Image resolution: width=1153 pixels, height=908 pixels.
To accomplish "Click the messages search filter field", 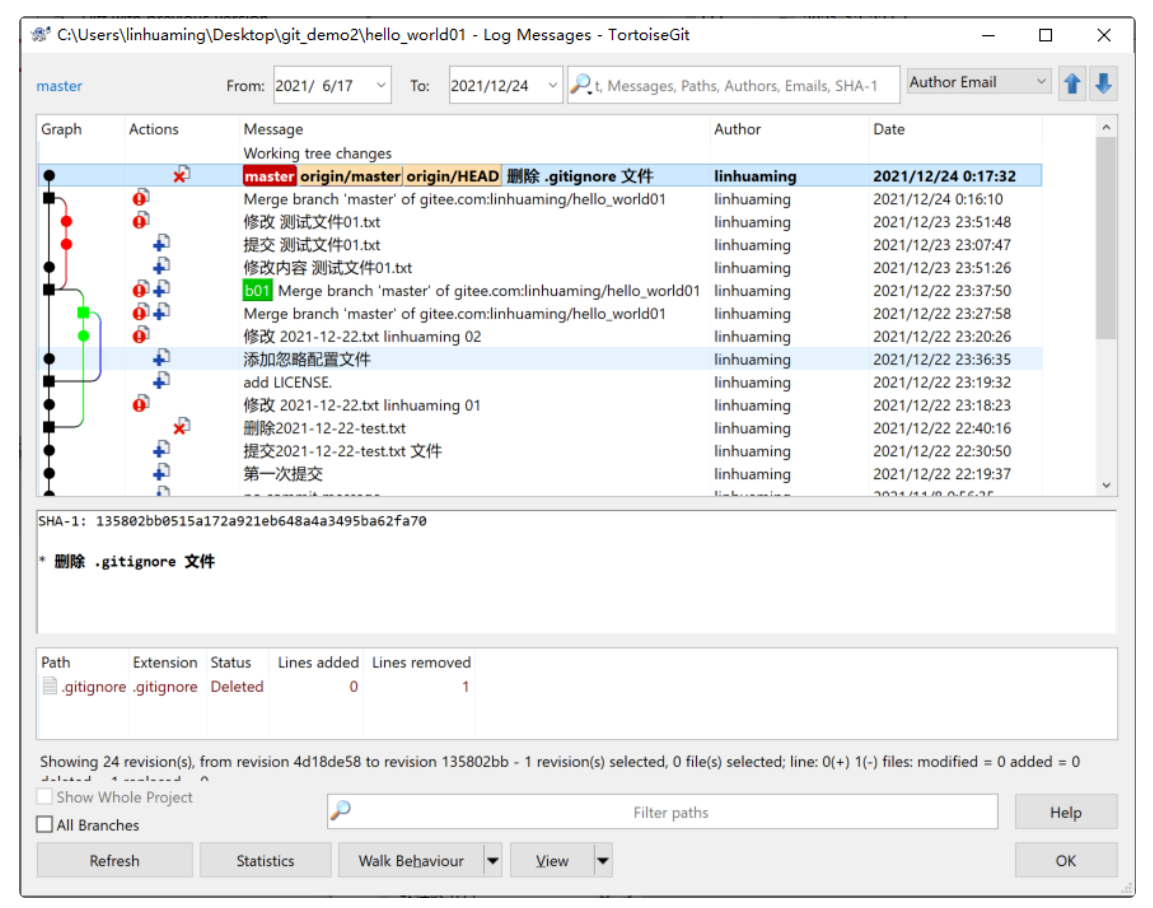I will pyautogui.click(x=733, y=85).
